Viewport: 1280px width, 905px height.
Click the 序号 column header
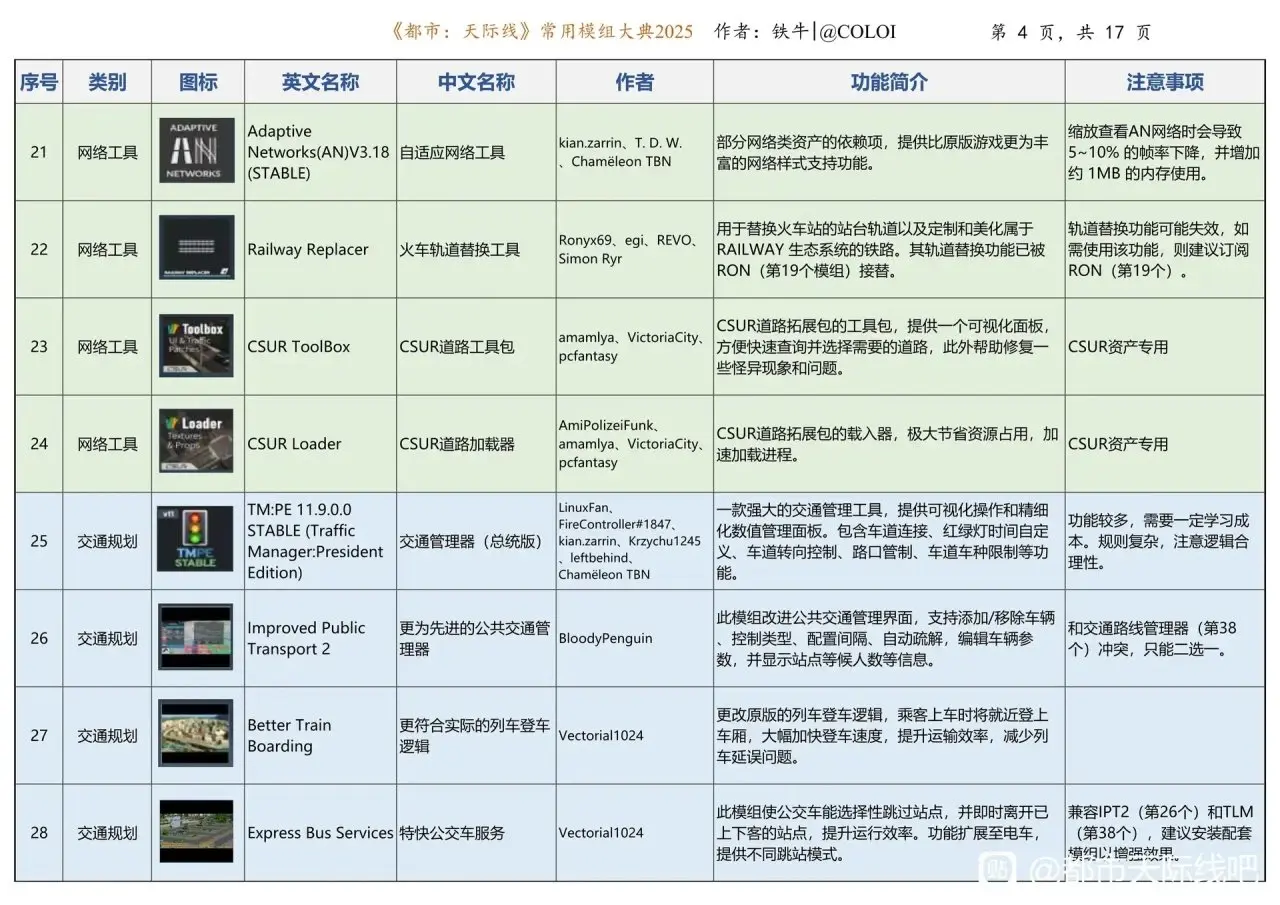click(39, 82)
